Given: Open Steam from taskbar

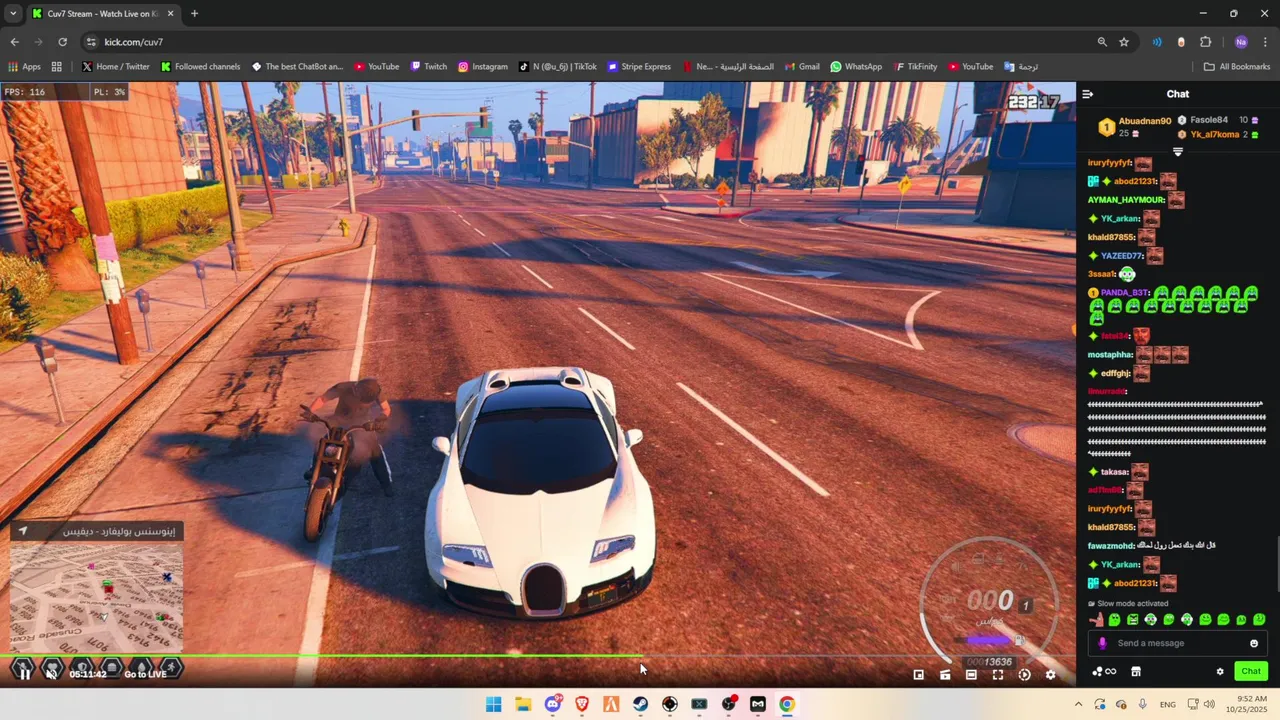Looking at the screenshot, I should click(x=640, y=704).
